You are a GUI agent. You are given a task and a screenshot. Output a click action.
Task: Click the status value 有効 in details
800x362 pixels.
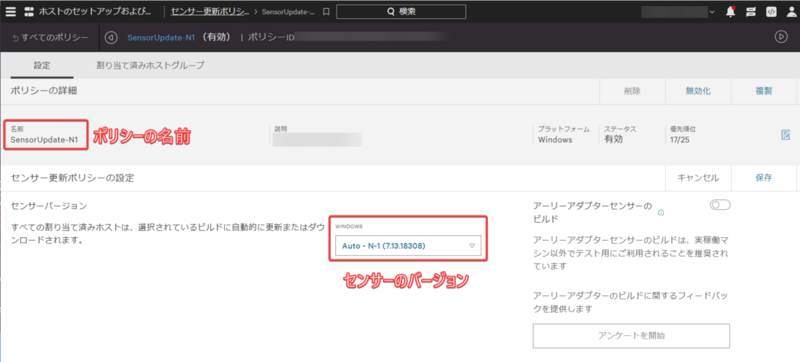613,139
